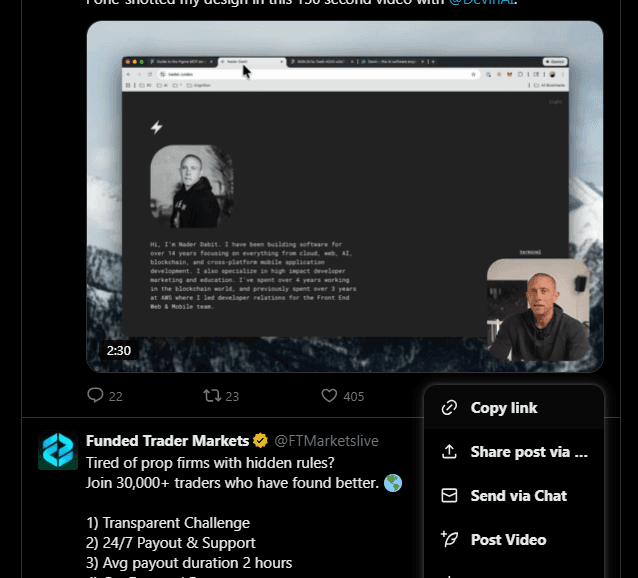Visit @FTMarketslive handle link

(x=326, y=441)
